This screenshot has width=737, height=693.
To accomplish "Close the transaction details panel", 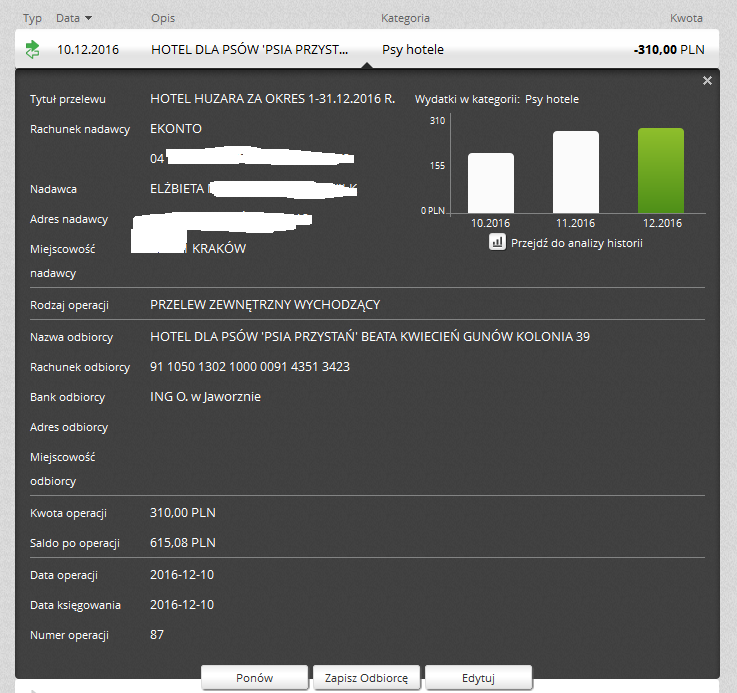I will (707, 81).
